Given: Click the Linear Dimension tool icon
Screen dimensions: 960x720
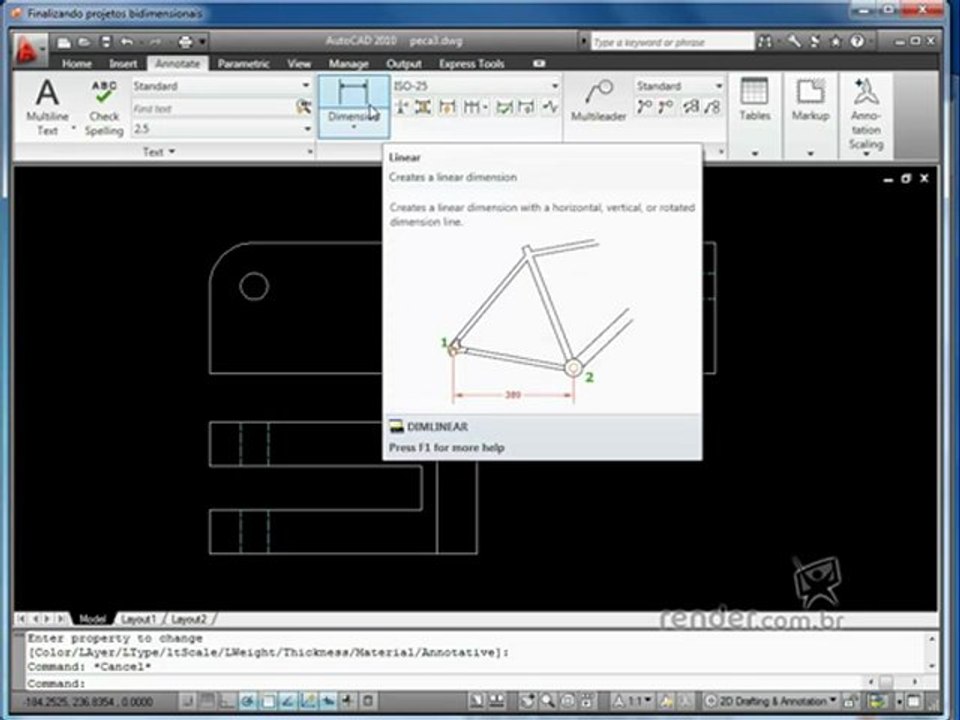Looking at the screenshot, I should point(353,93).
